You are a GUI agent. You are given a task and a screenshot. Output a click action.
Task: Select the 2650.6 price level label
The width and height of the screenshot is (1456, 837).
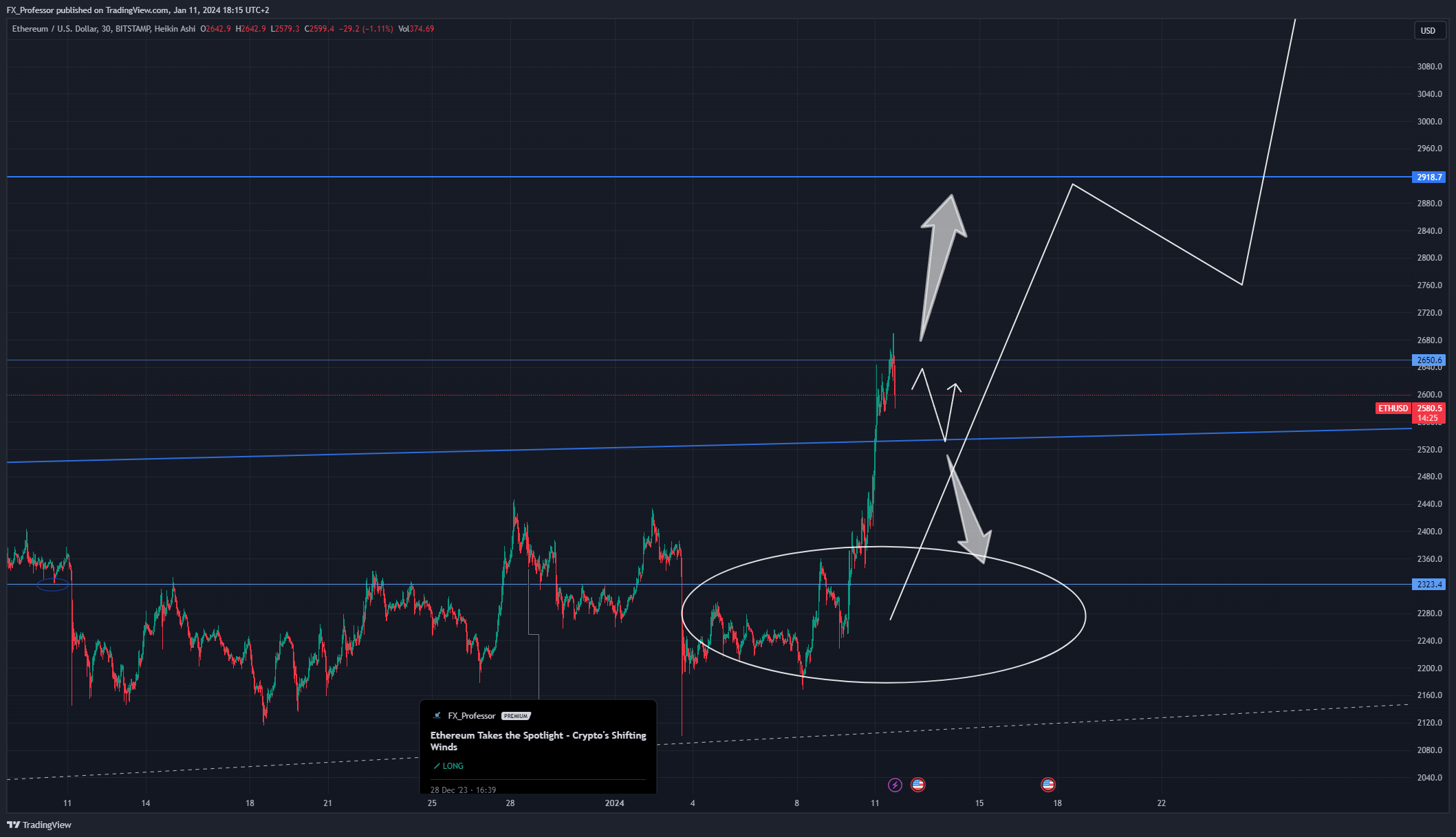click(x=1429, y=360)
